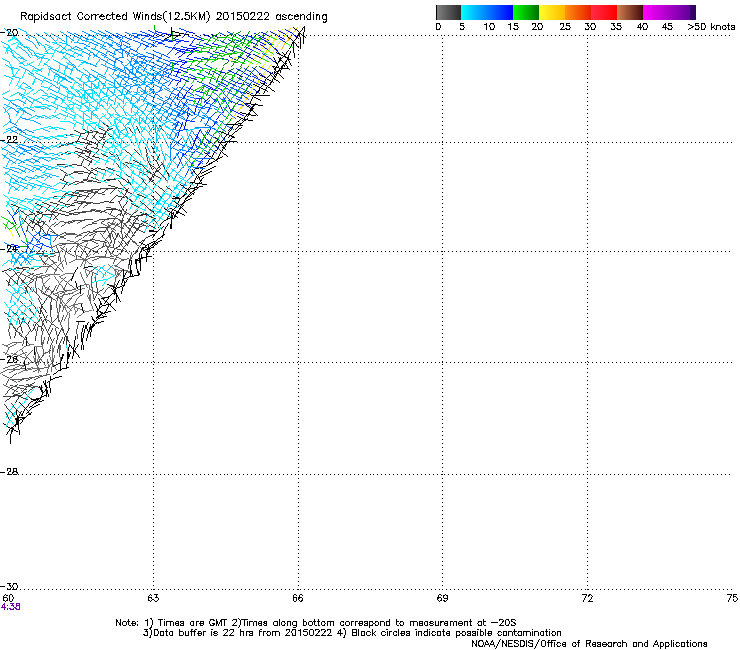Click the latitude label '-22'
Screen dimensions: 740x650
coord(10,140)
